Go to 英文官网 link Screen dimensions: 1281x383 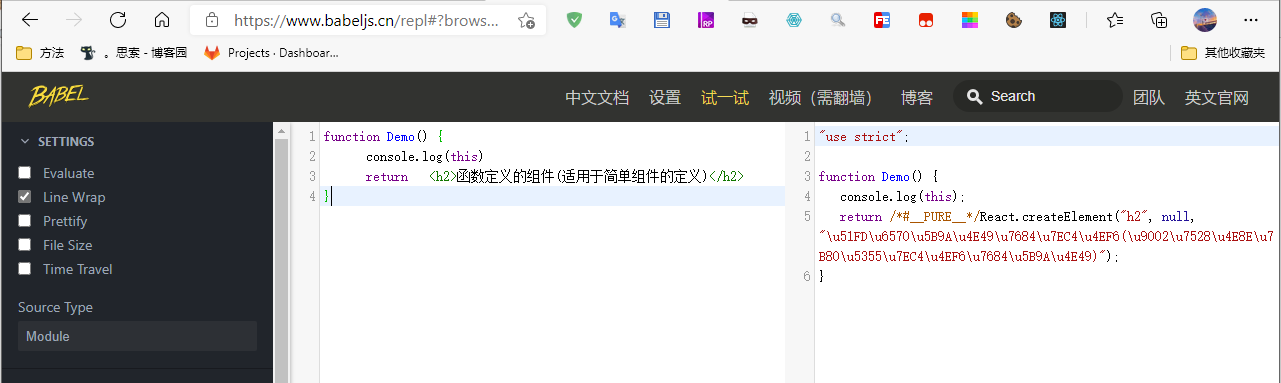(1217, 97)
